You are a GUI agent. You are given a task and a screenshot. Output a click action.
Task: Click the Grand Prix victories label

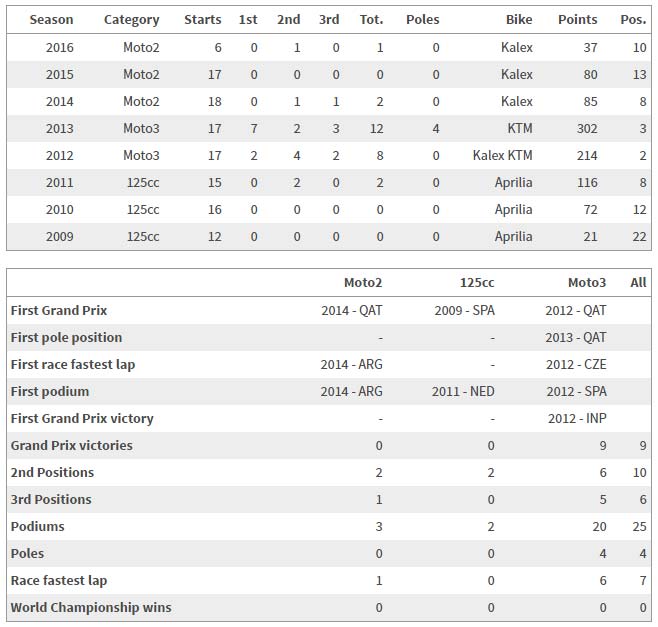coord(71,445)
